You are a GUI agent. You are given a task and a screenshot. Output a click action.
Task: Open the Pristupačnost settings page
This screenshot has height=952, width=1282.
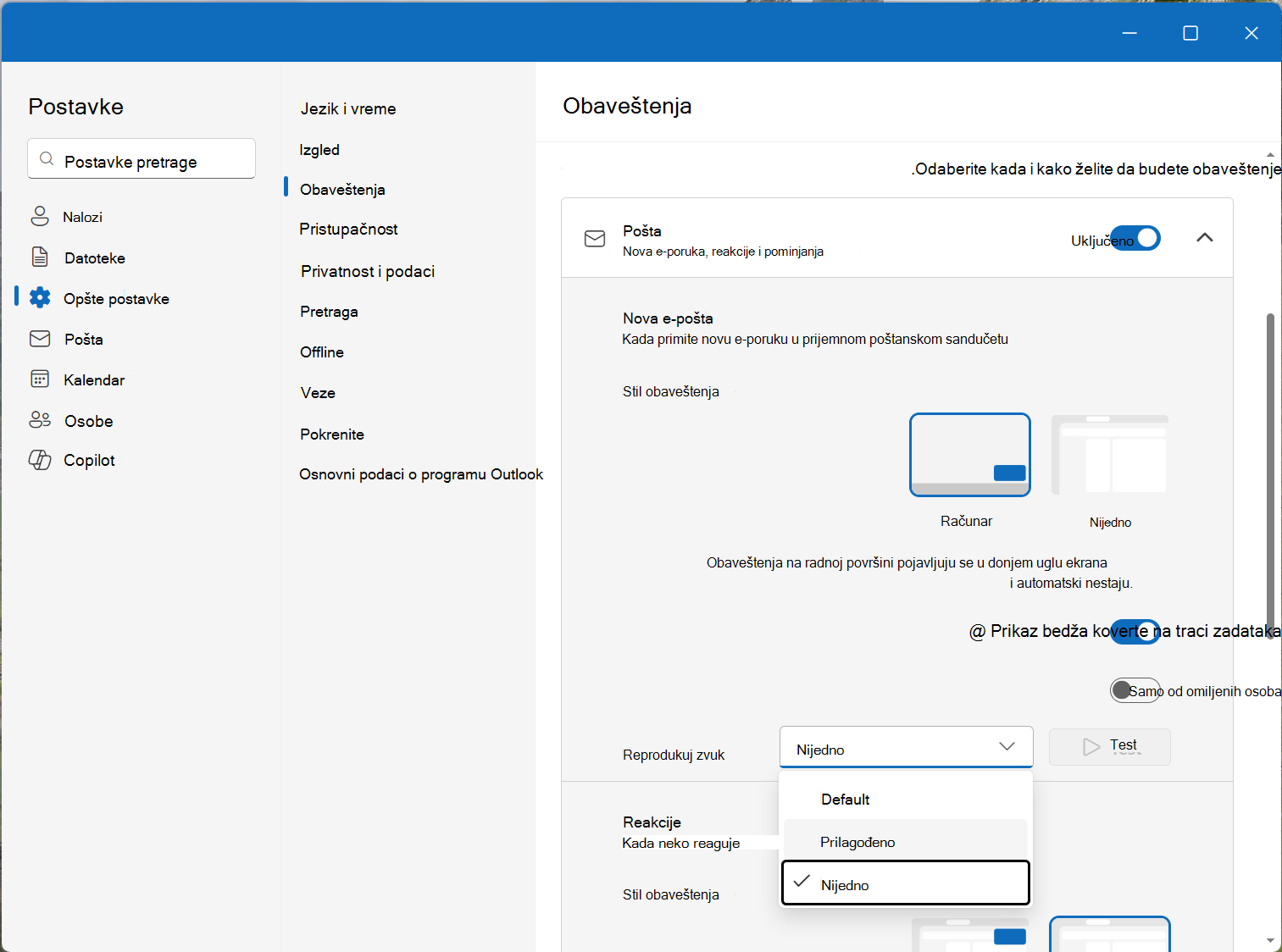[x=348, y=229]
